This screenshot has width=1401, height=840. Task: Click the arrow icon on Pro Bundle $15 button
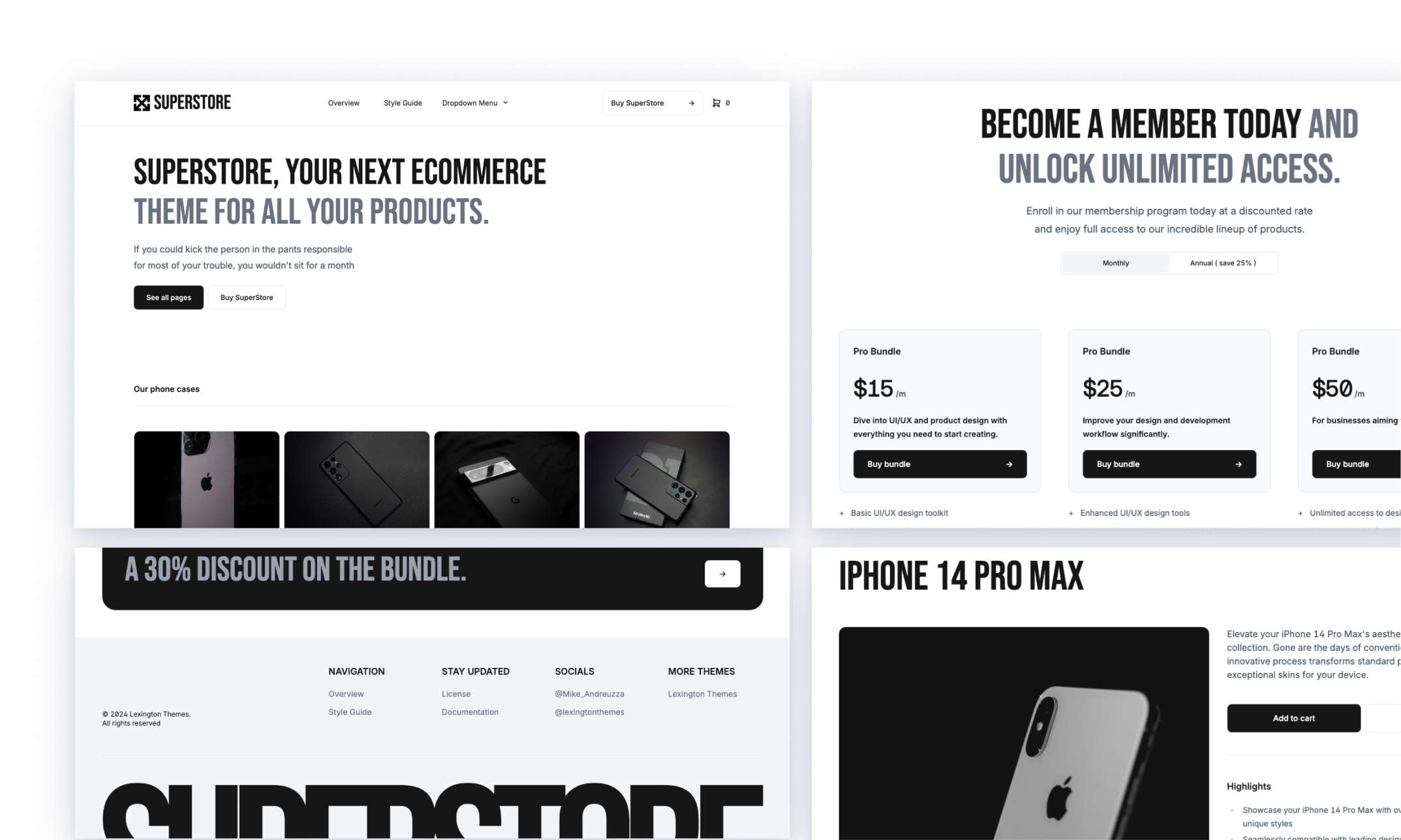[1009, 464]
